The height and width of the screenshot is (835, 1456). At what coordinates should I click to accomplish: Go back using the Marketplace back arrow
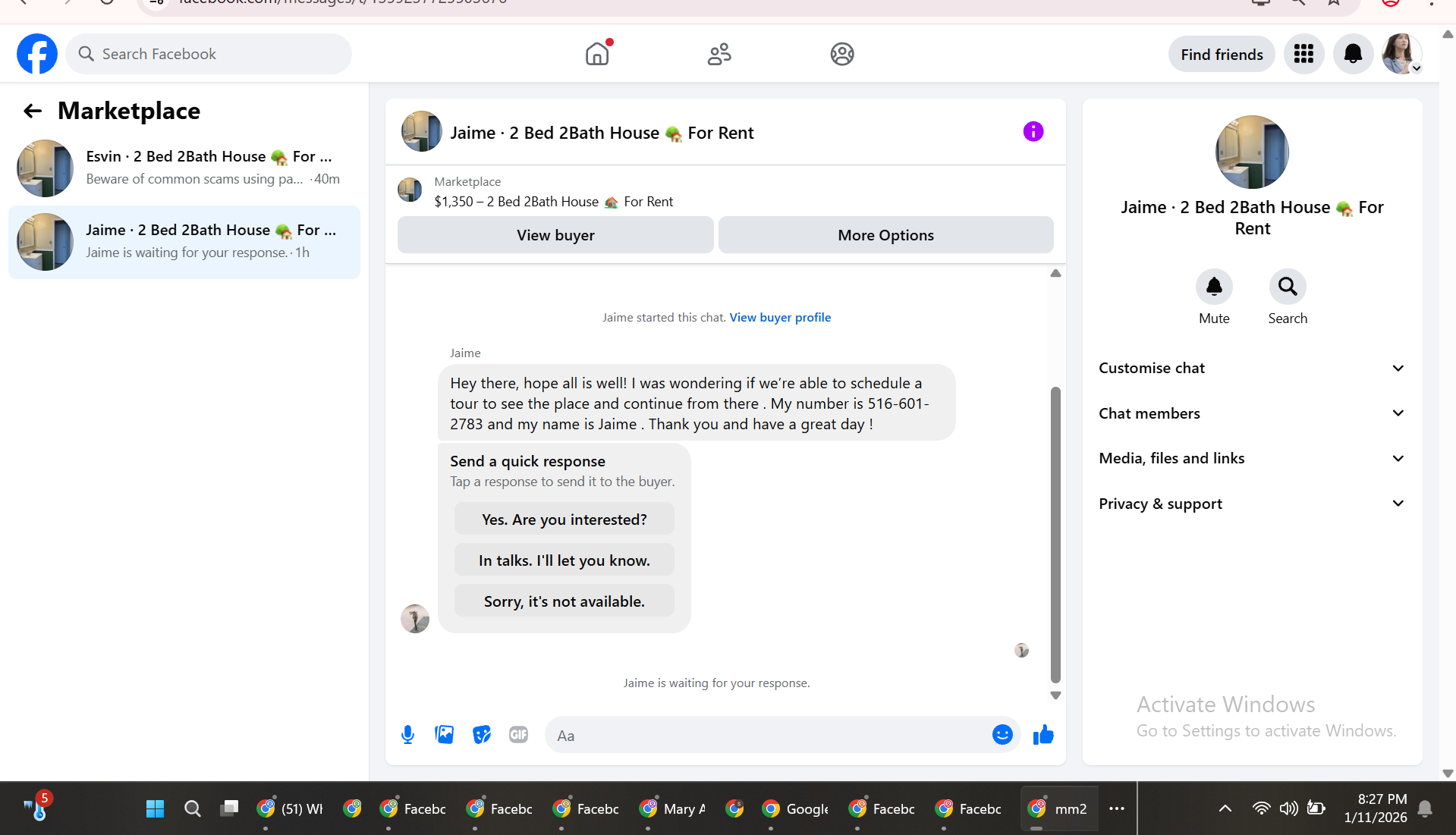[x=33, y=111]
